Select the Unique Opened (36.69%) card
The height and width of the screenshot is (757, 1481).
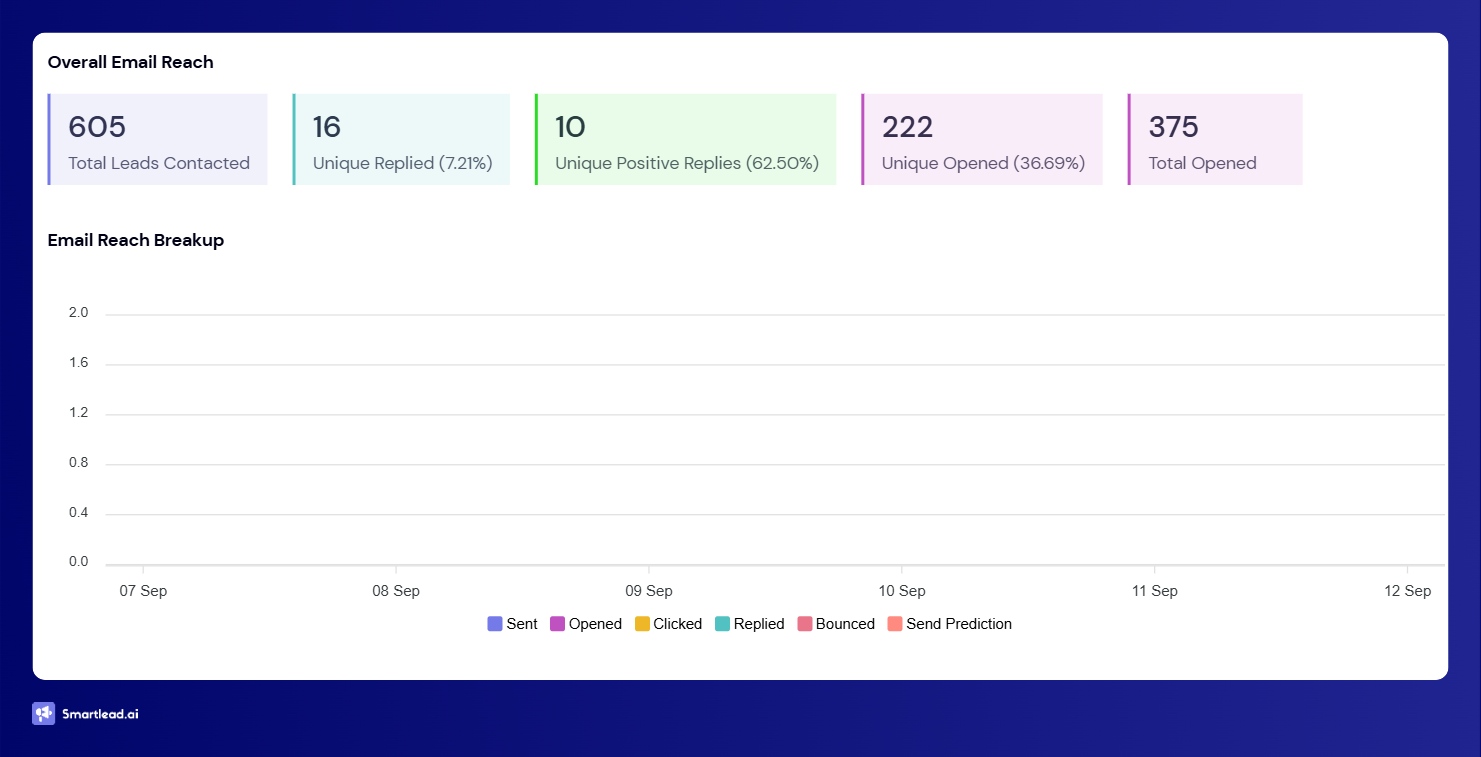pyautogui.click(x=982, y=140)
